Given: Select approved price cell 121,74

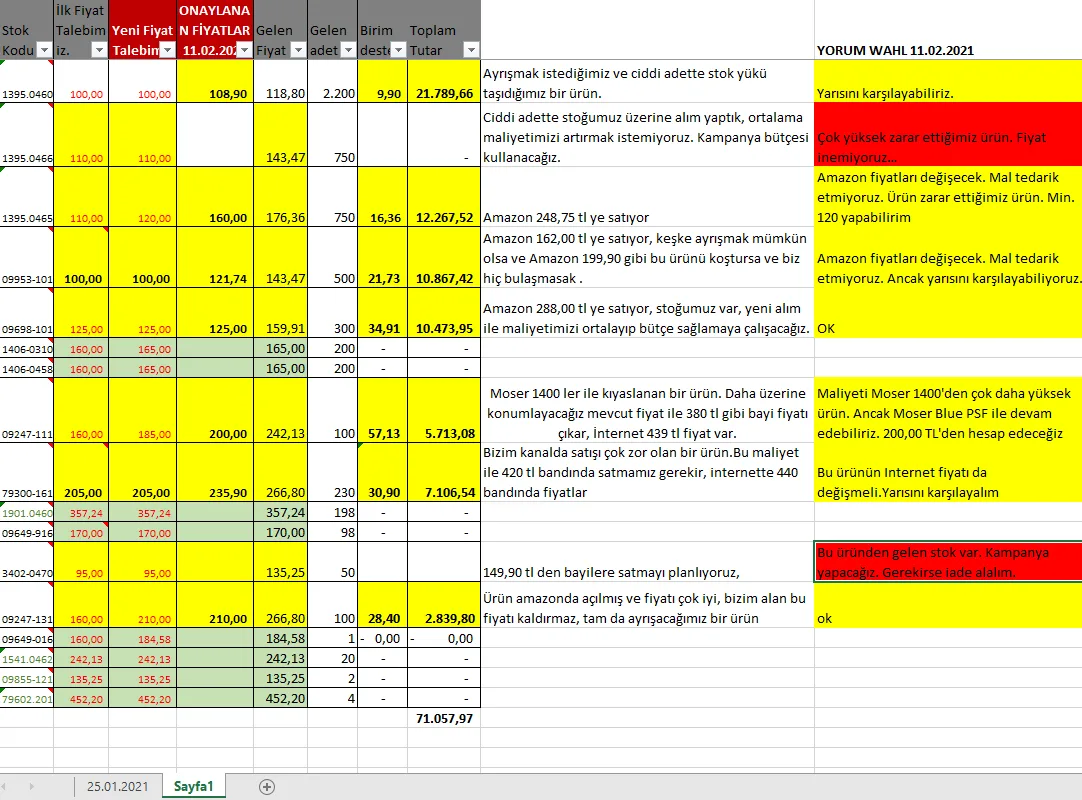Looking at the screenshot, I should (x=215, y=257).
